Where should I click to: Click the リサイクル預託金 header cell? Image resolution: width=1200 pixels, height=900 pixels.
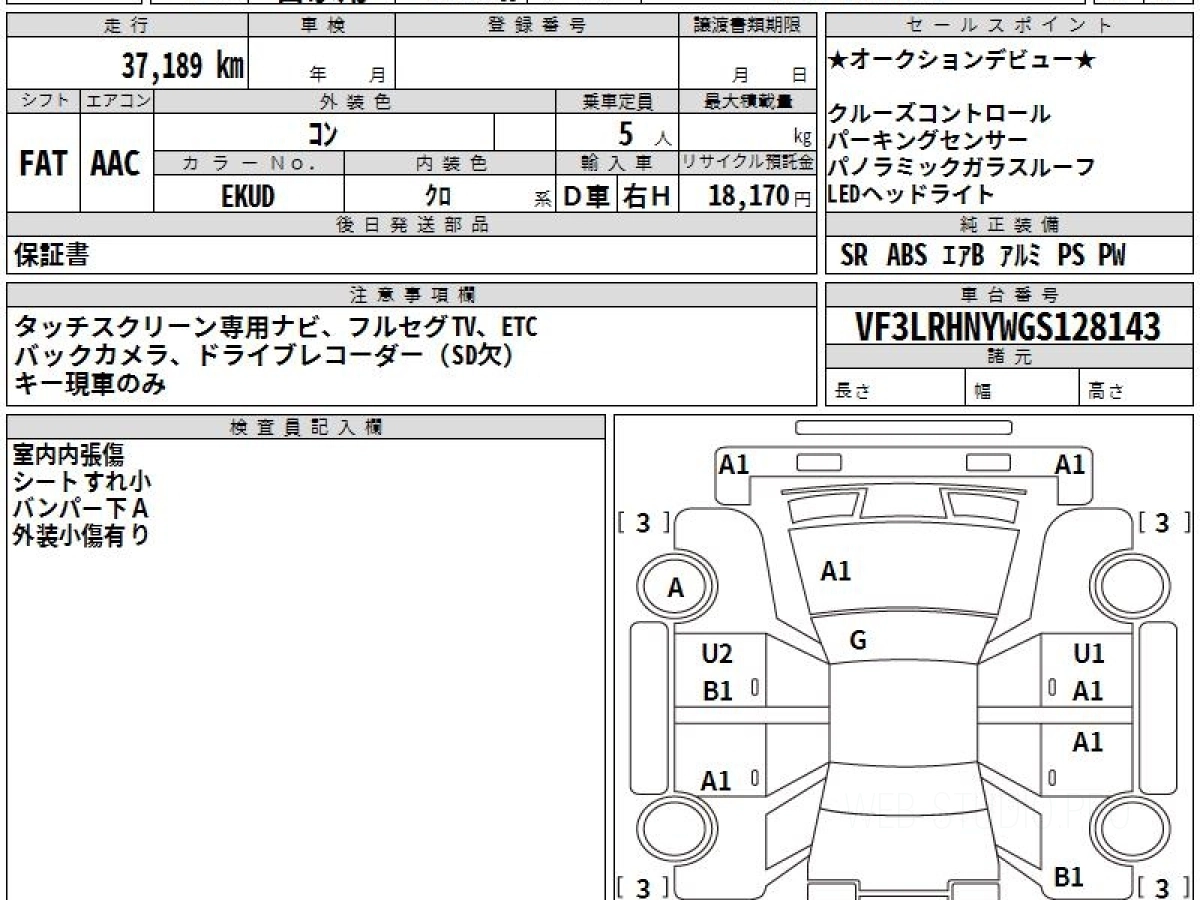point(748,163)
